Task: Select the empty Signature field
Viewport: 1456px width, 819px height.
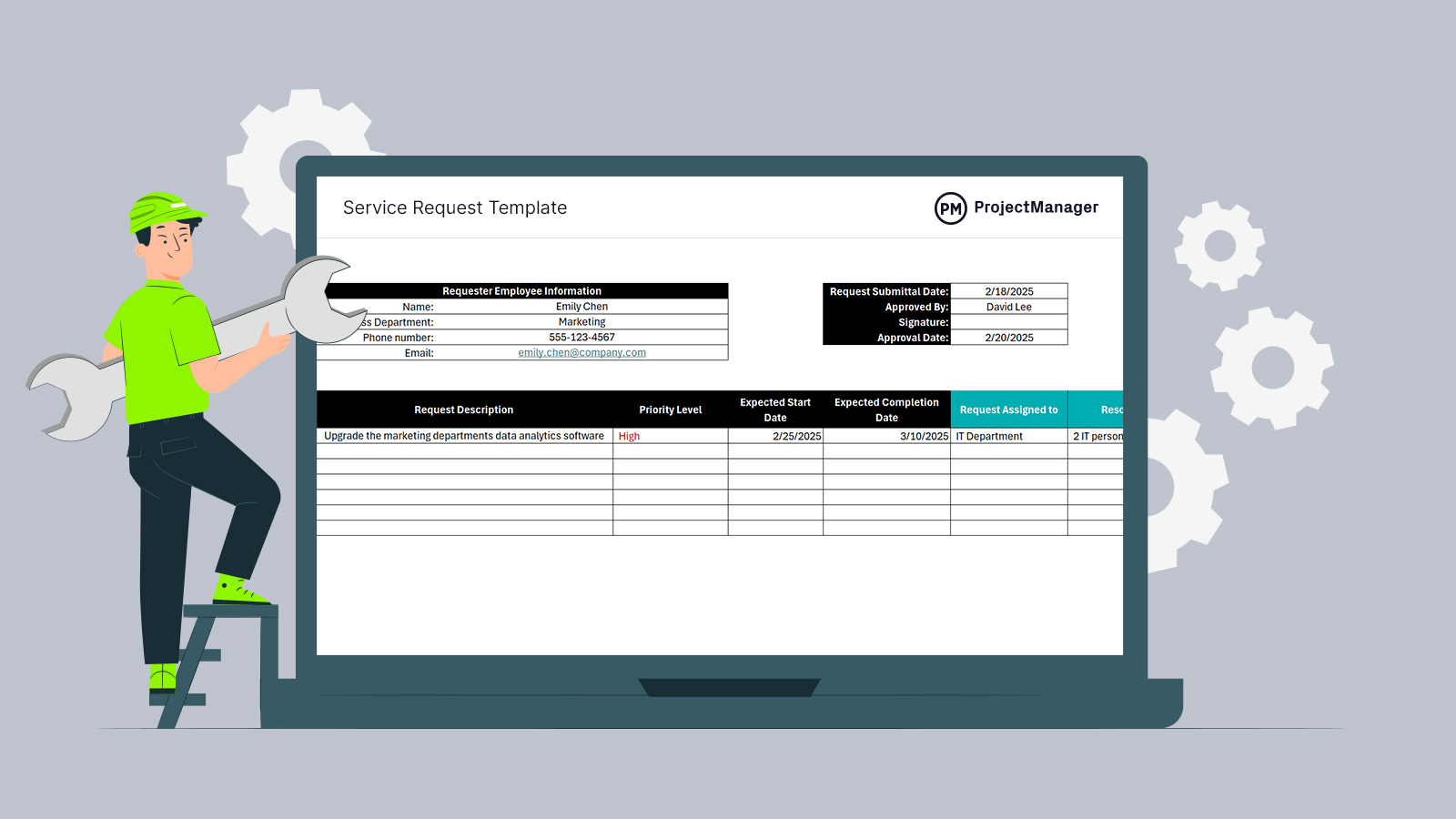Action: [1008, 322]
